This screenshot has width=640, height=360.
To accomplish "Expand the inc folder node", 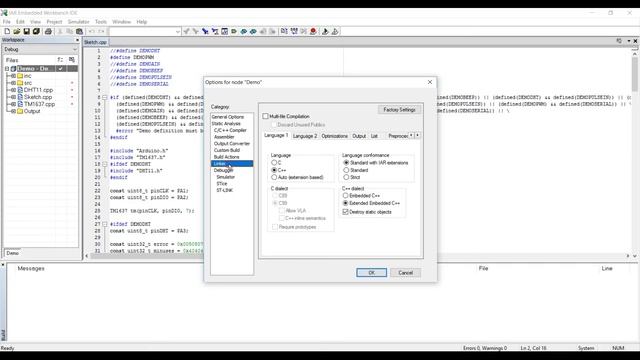I will click(13, 76).
